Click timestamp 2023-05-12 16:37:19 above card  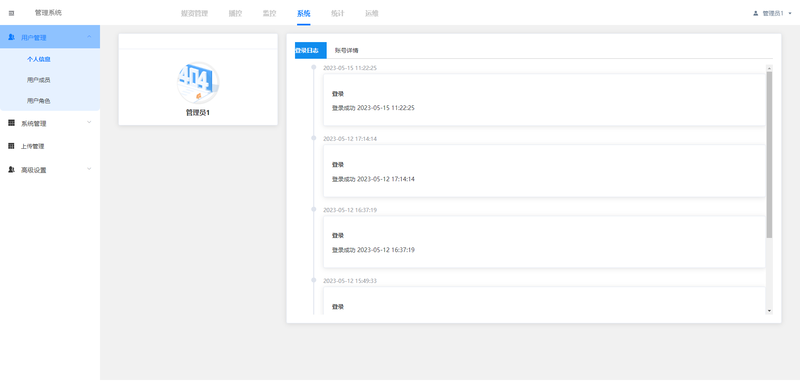(350, 210)
